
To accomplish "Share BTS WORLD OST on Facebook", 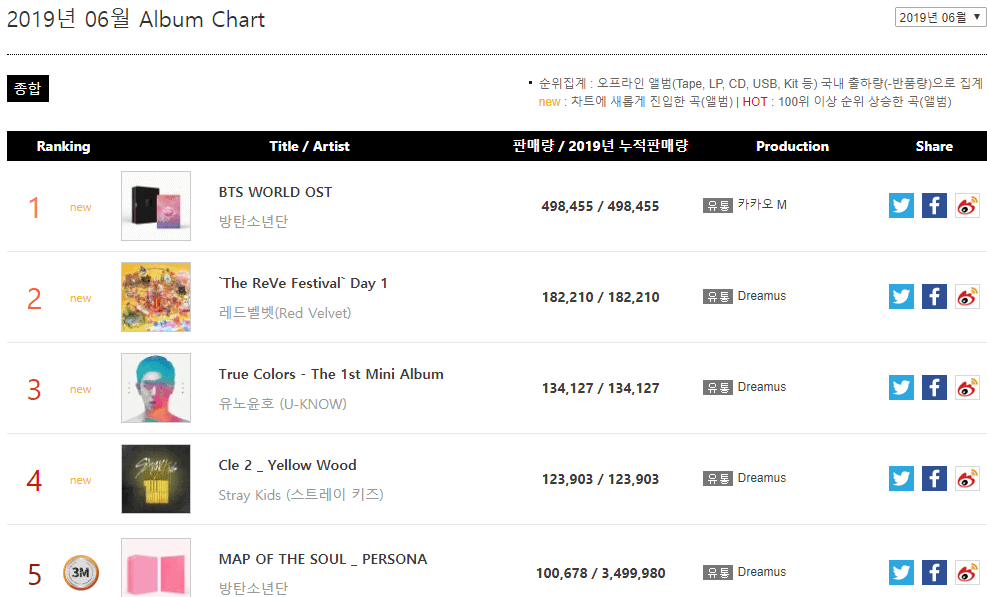I will 934,205.
